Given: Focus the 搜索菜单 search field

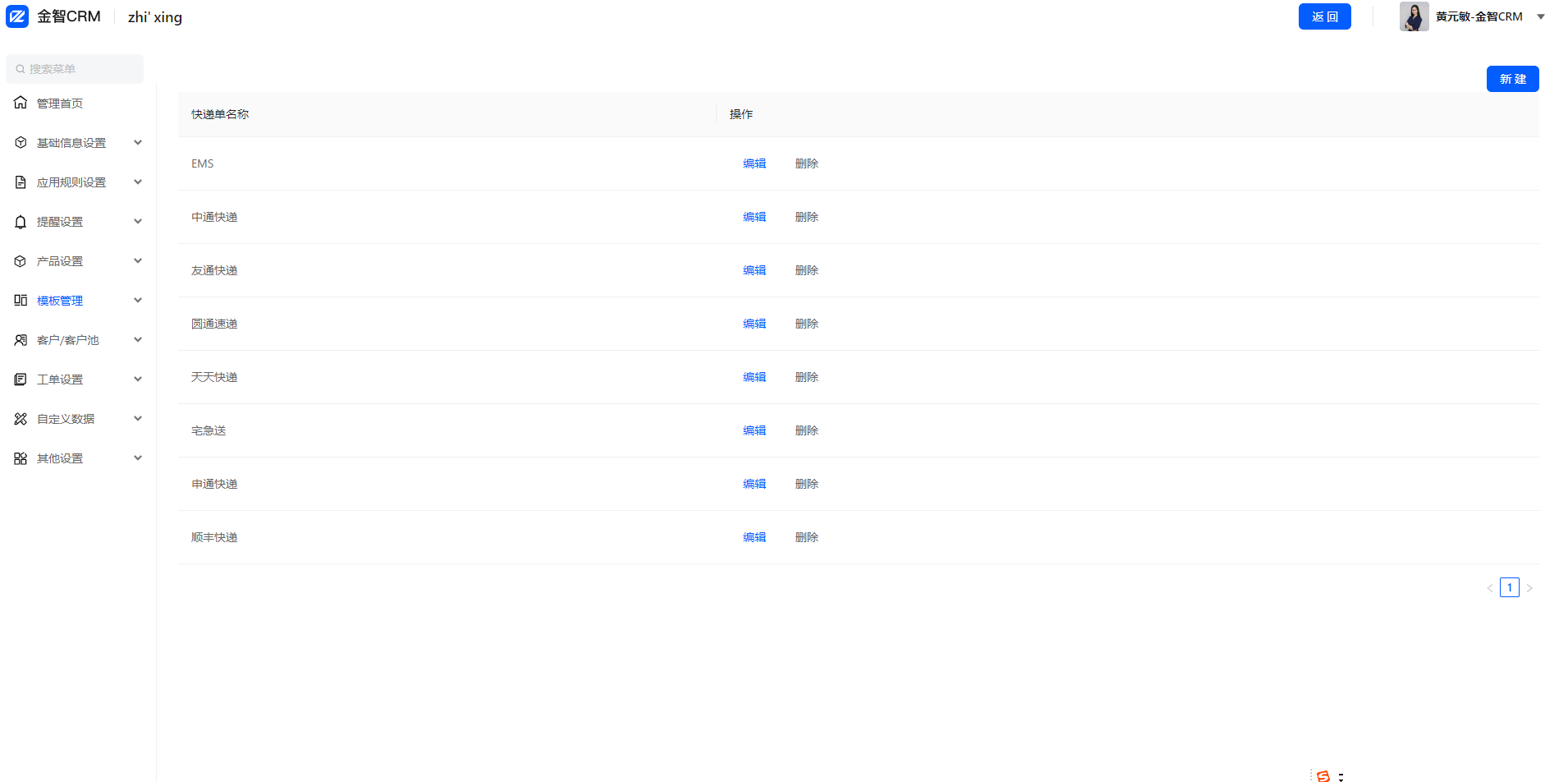Looking at the screenshot, I should [75, 69].
